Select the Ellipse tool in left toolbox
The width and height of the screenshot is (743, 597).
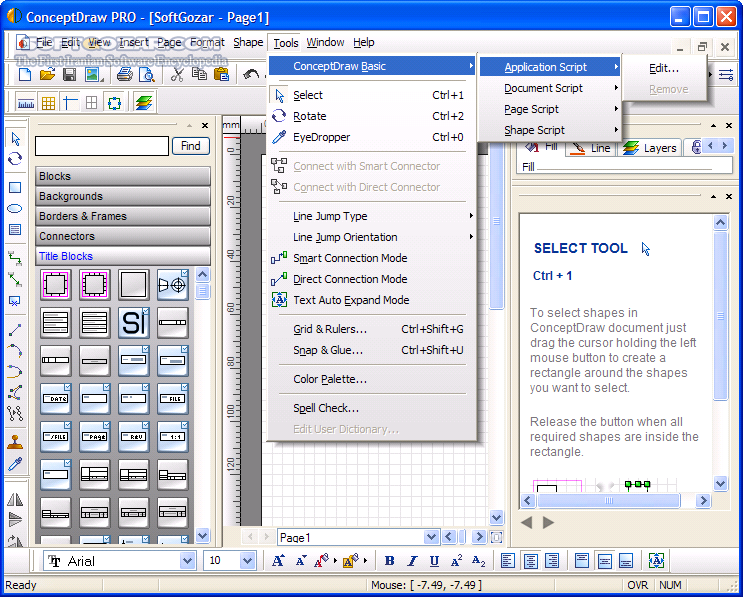pyautogui.click(x=15, y=208)
